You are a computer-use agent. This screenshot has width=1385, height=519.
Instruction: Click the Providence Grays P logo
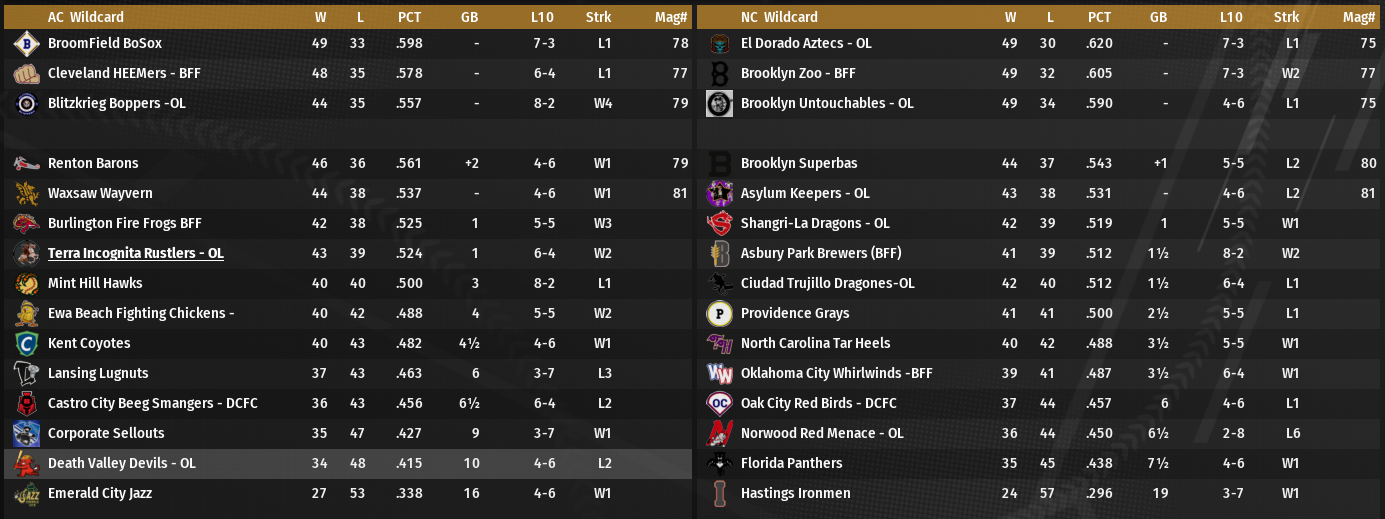(x=719, y=314)
